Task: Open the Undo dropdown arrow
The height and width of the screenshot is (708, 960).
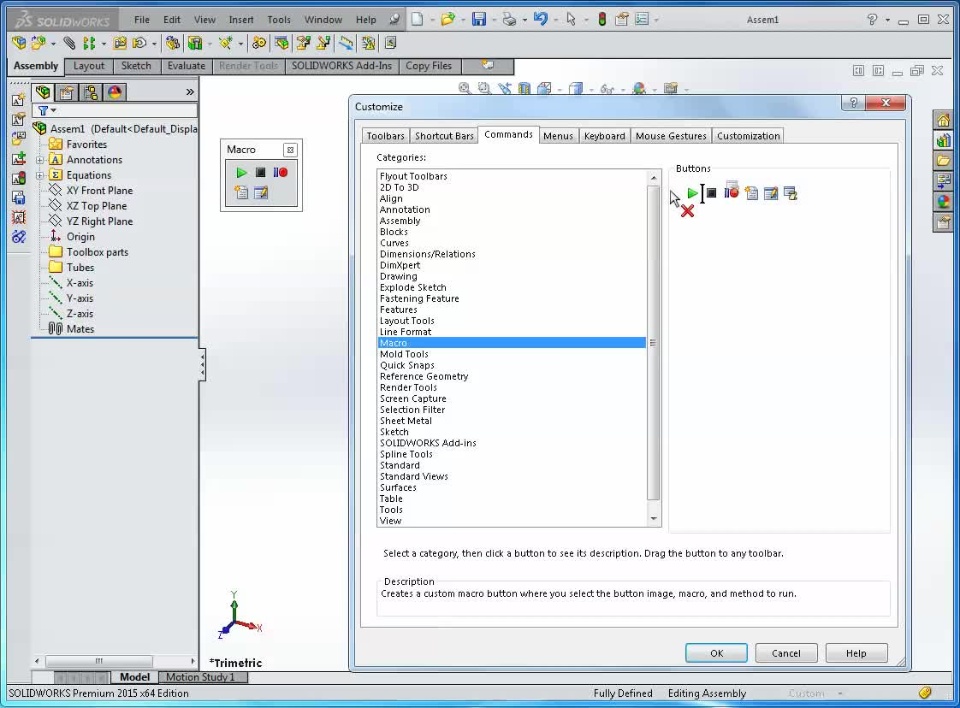Action: [555, 20]
